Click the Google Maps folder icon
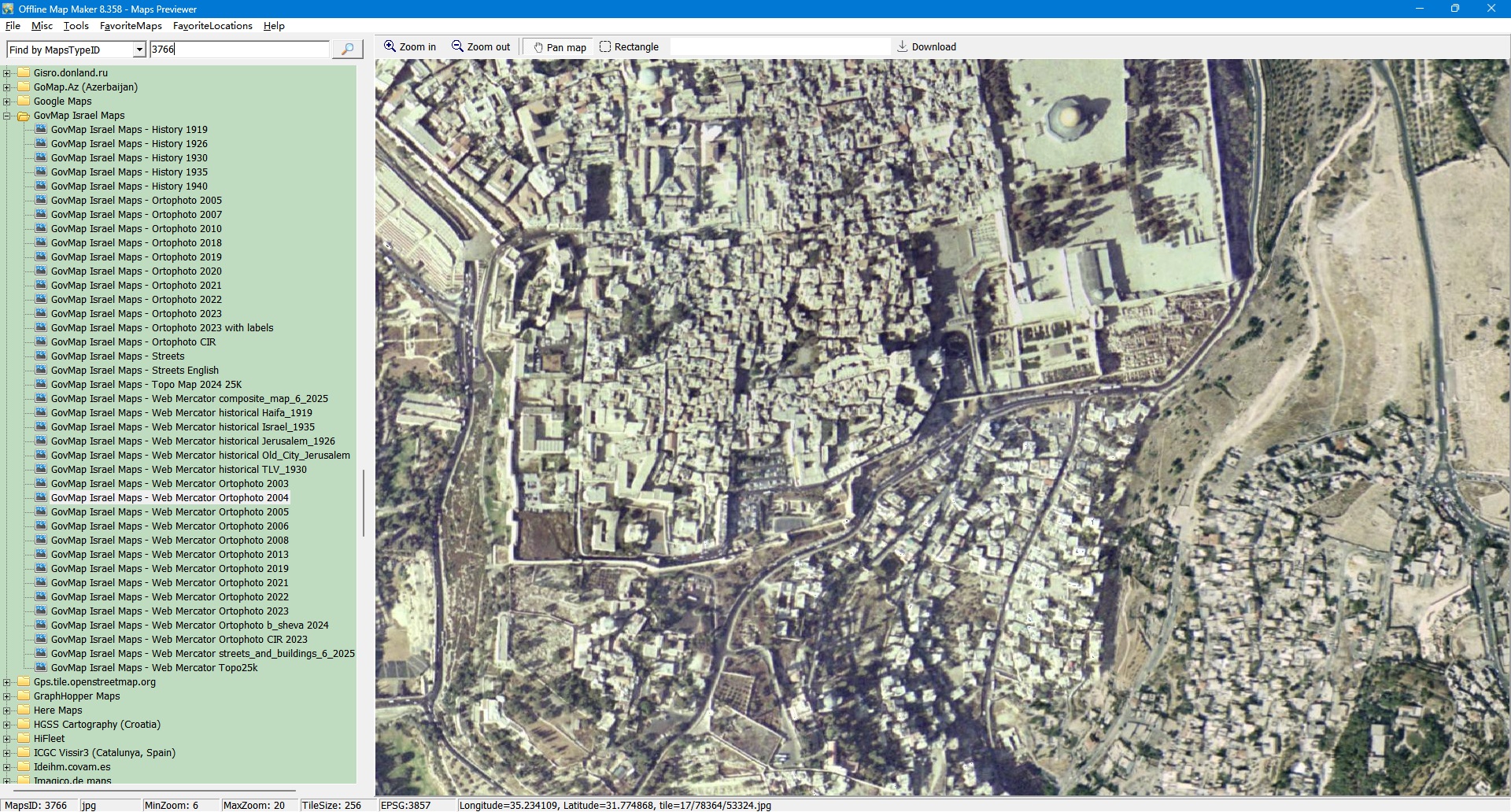 [x=24, y=101]
